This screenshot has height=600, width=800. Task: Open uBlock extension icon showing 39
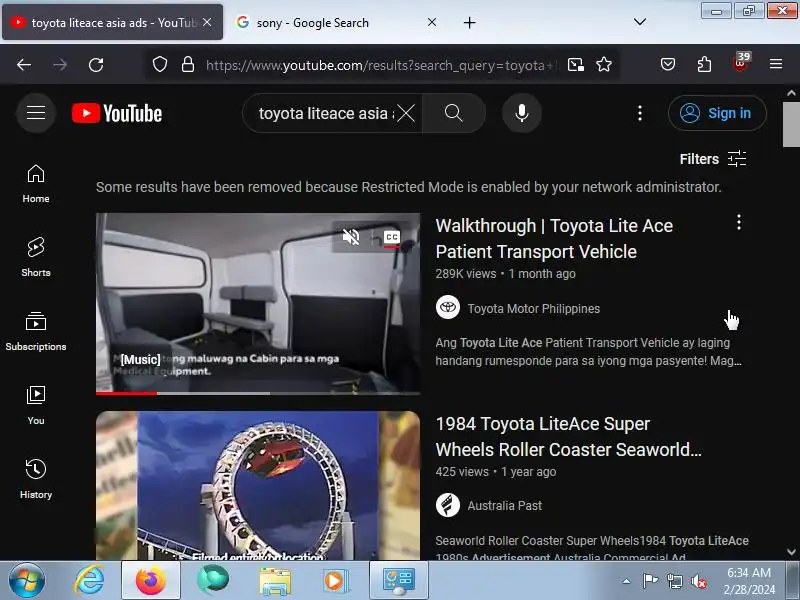741,63
